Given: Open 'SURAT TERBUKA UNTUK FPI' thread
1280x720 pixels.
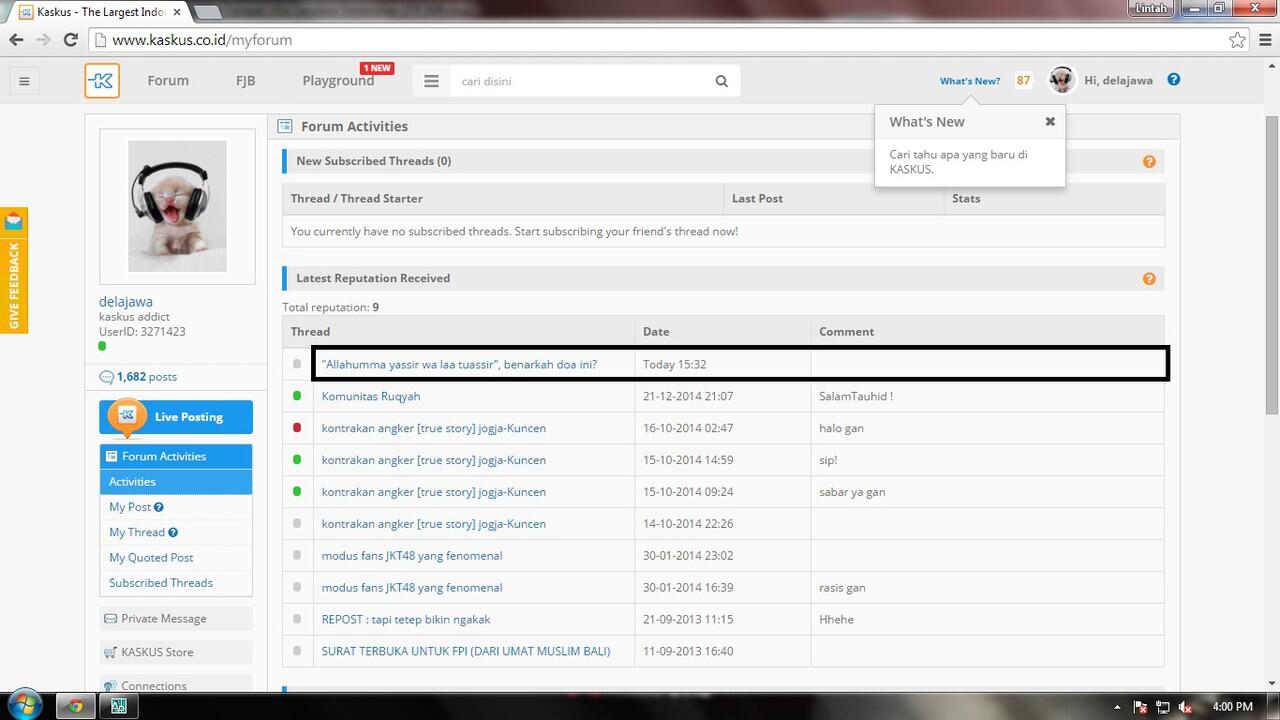Looking at the screenshot, I should pyautogui.click(x=466, y=651).
